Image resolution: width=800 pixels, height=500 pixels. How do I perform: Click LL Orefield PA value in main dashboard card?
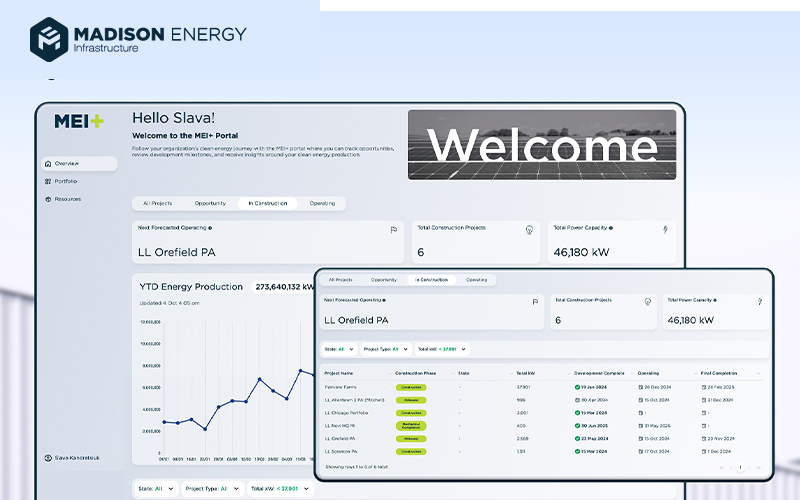pos(177,252)
